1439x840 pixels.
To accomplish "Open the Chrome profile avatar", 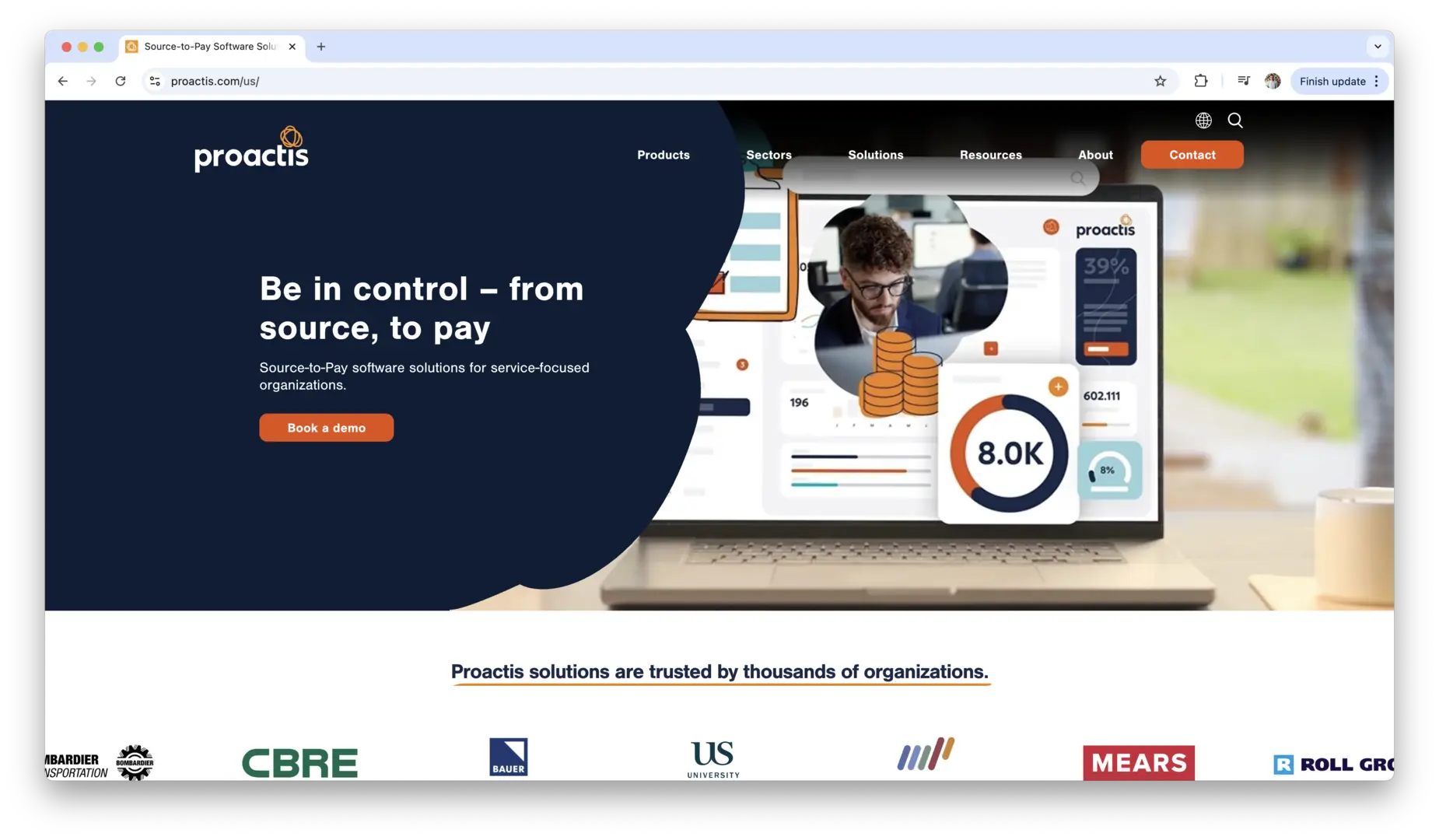I will (x=1273, y=81).
